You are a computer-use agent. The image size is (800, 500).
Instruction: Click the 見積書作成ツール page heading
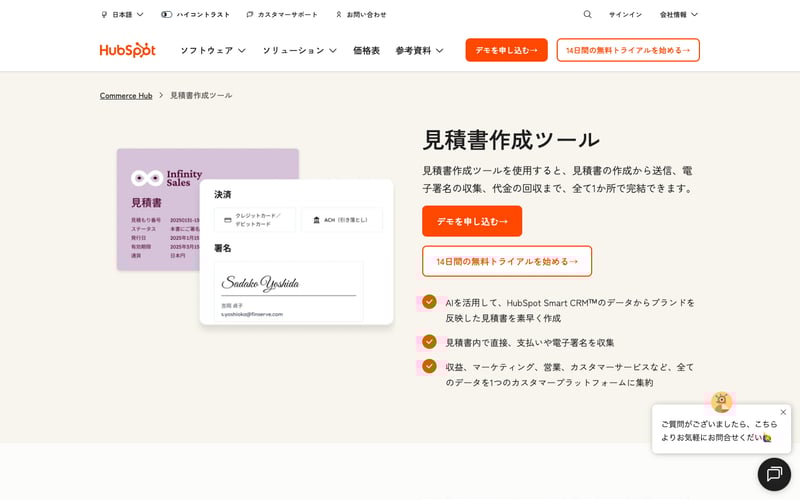coord(511,139)
